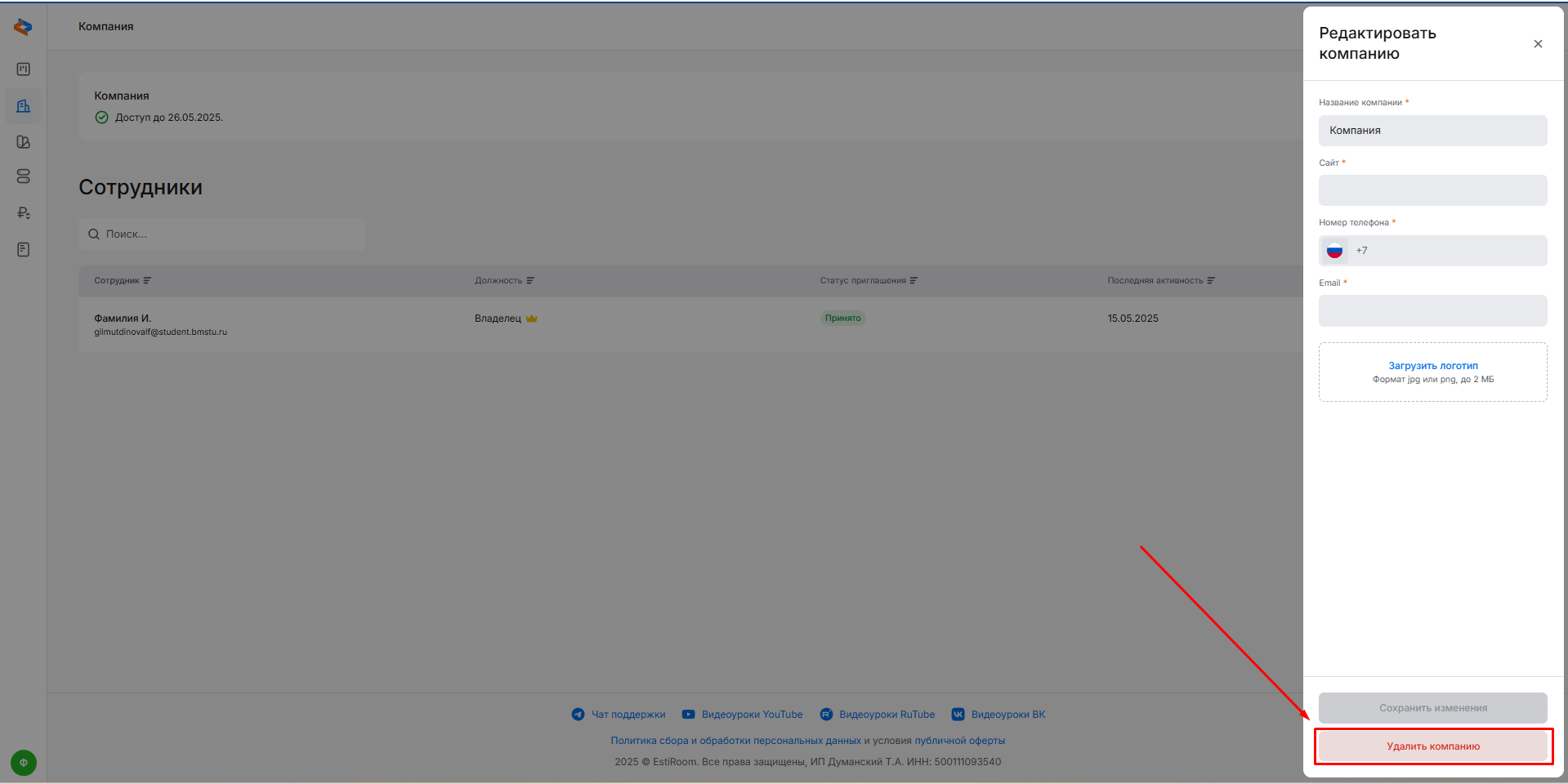Click the Сохранить изменения button
1568x784 pixels.
click(1432, 708)
